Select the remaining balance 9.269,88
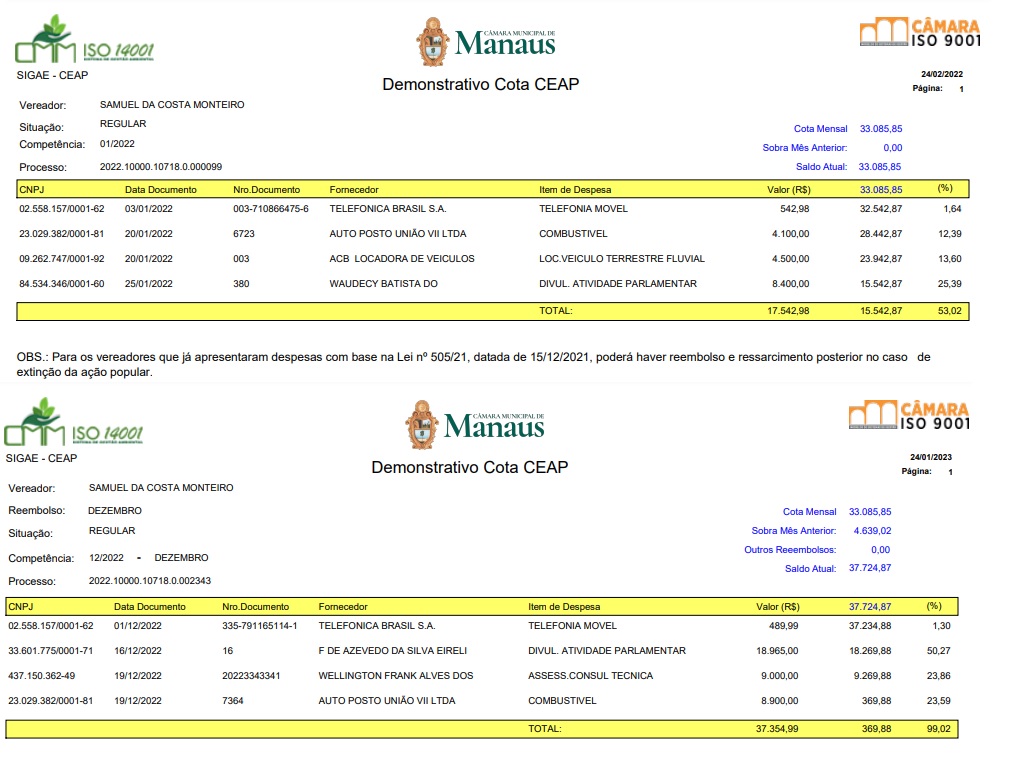Viewport: 1010px width, 777px height. pos(873,676)
